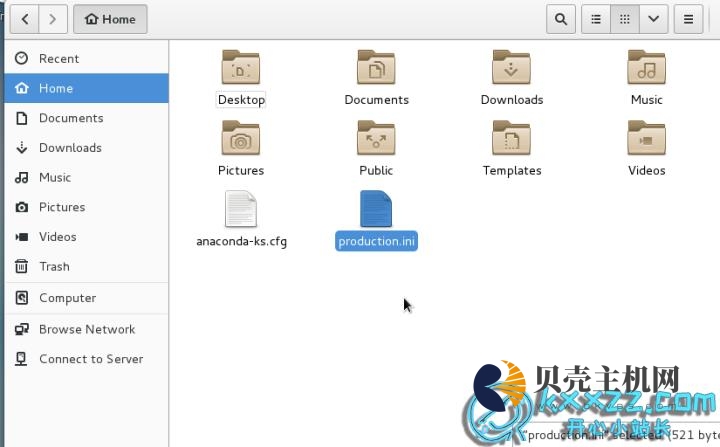The height and width of the screenshot is (447, 720).
Task: Select the Music folder icon
Action: coord(646,68)
